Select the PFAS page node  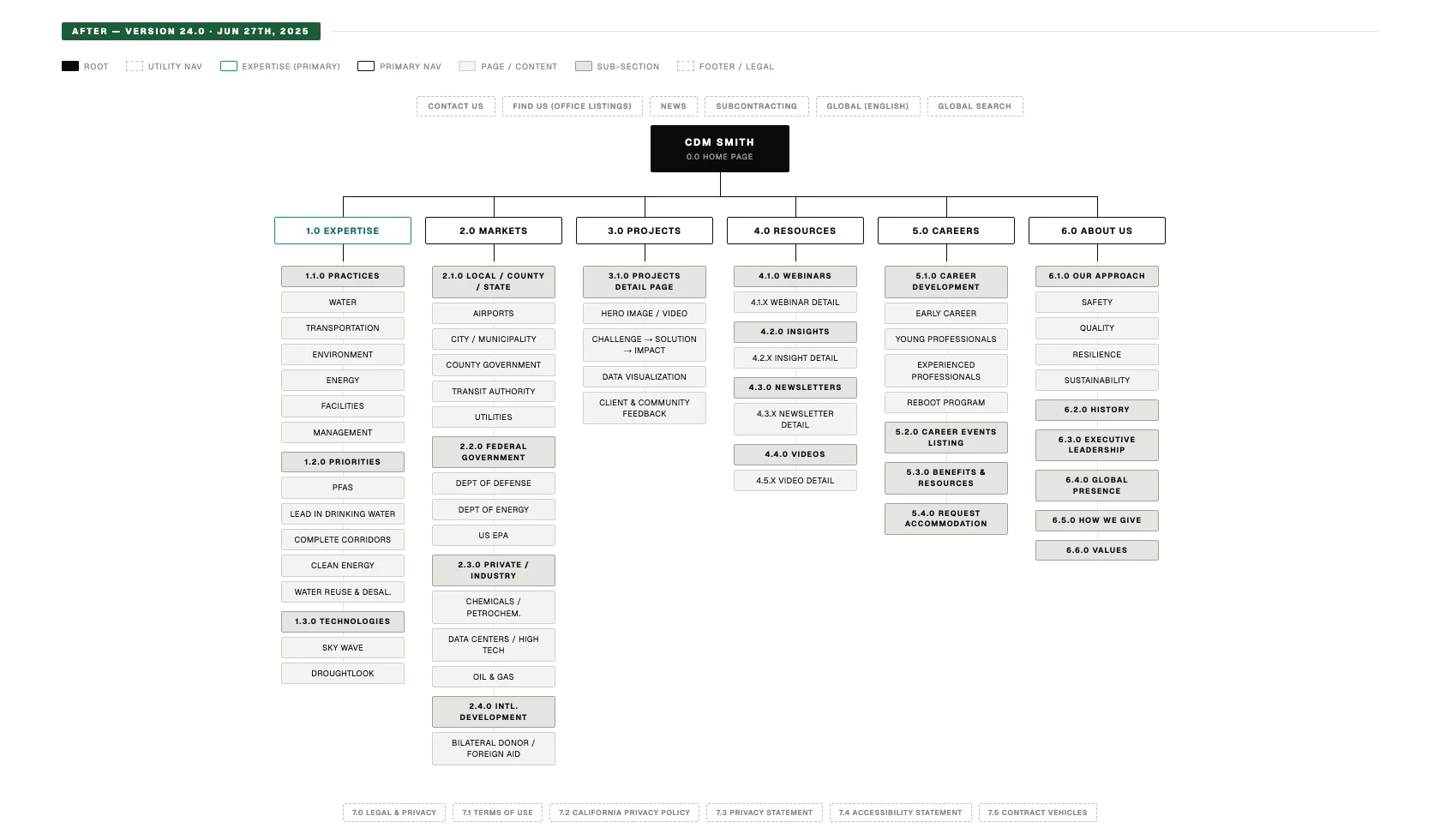pos(343,488)
